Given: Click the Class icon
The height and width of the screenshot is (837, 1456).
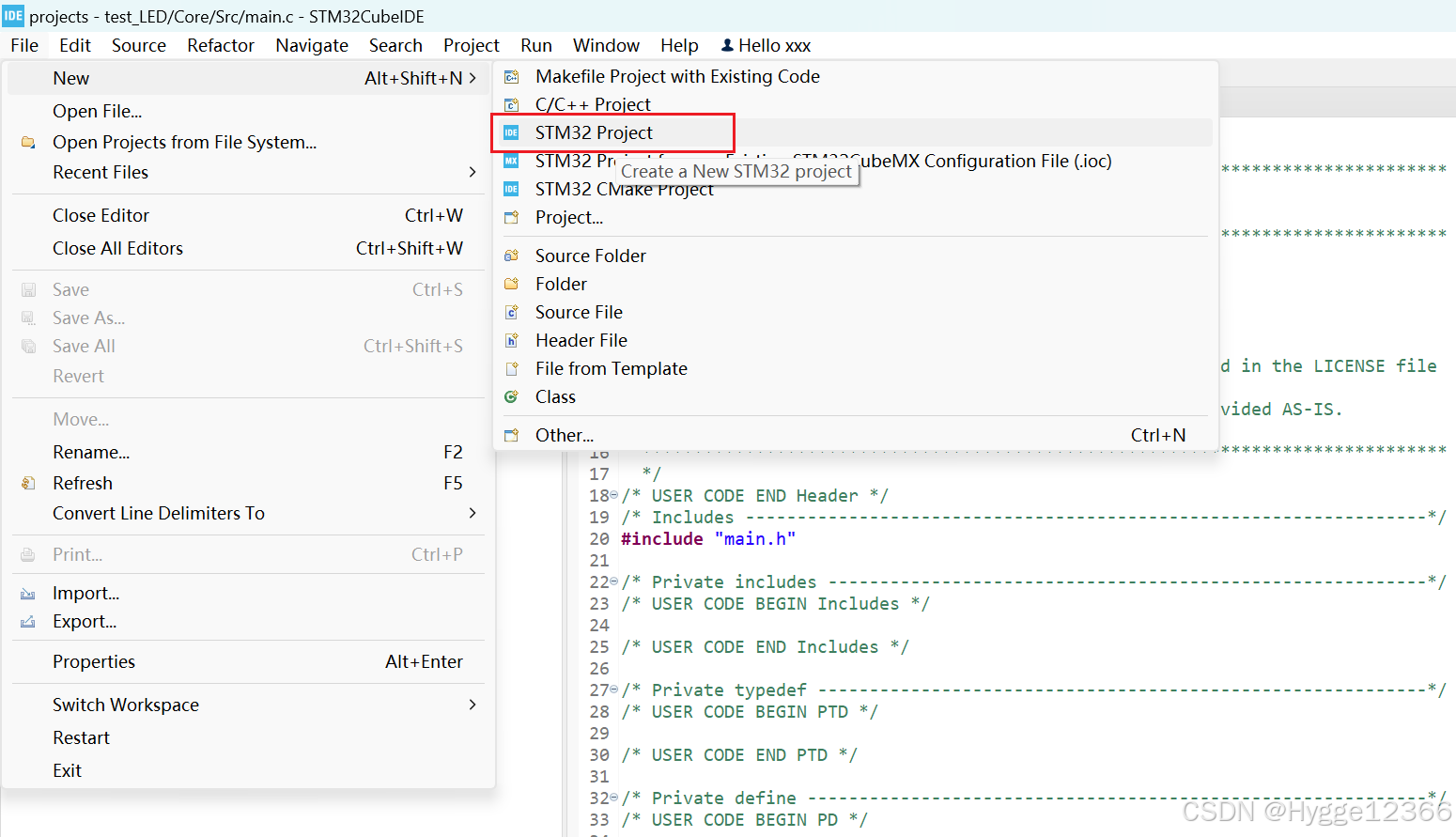Looking at the screenshot, I should tap(511, 396).
